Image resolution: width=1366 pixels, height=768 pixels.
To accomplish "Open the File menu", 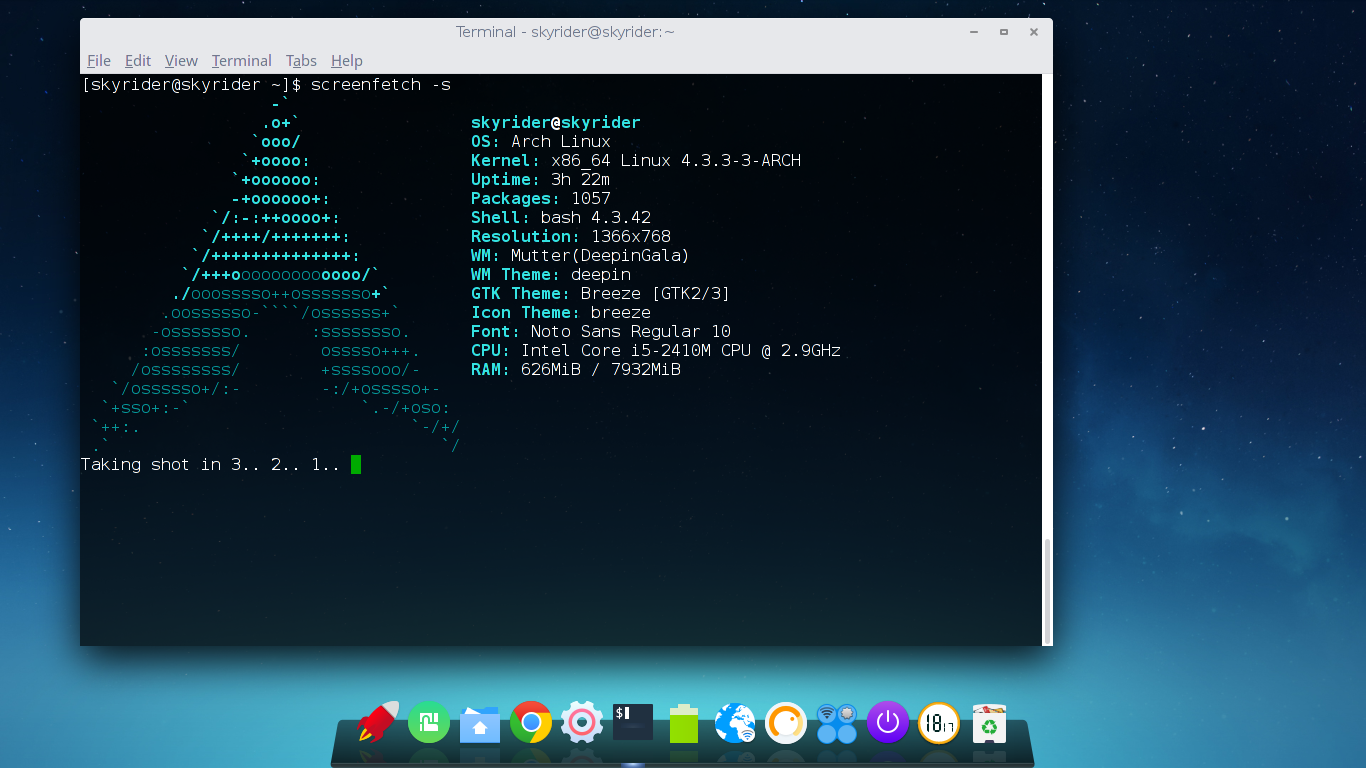I will click(99, 61).
